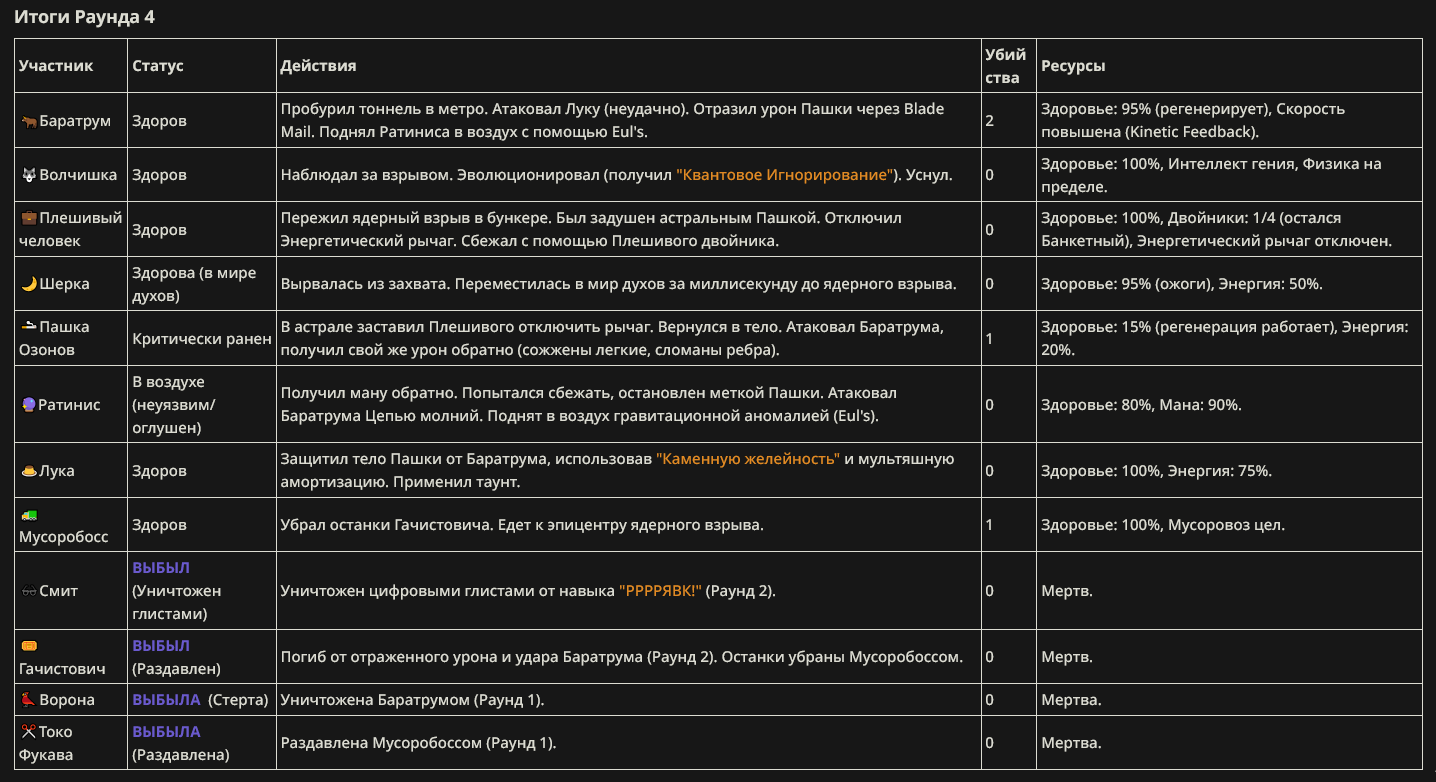Screen dimensions: 1436x782
Task: Click the bird emoji beside Ворона
Action: (28, 700)
